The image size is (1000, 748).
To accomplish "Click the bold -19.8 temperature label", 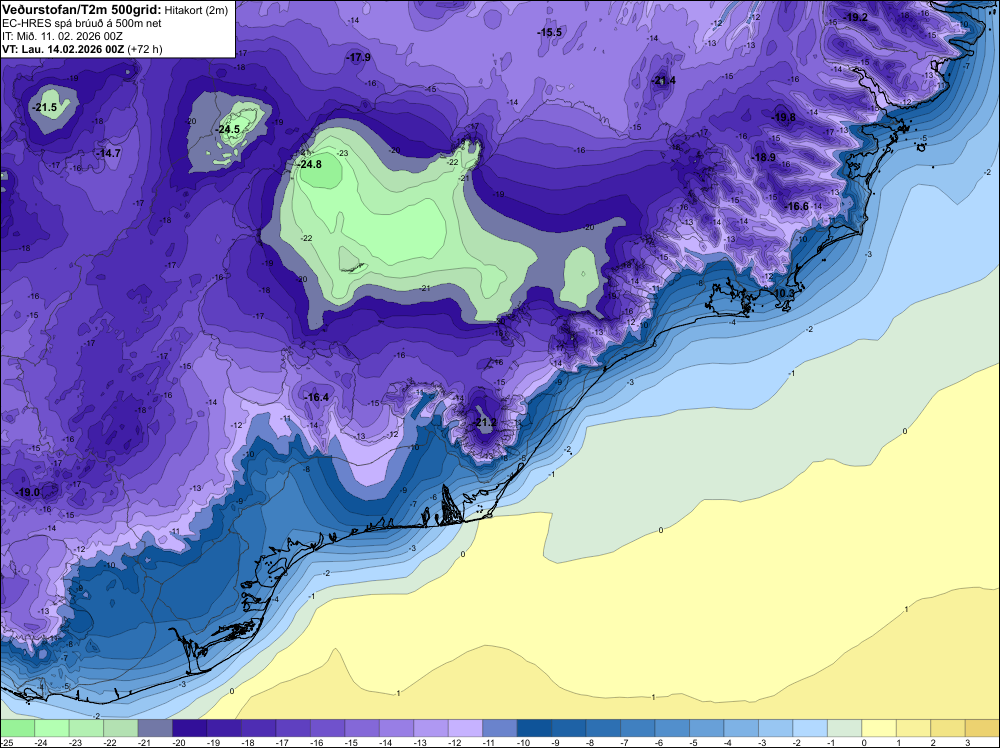I will [783, 117].
